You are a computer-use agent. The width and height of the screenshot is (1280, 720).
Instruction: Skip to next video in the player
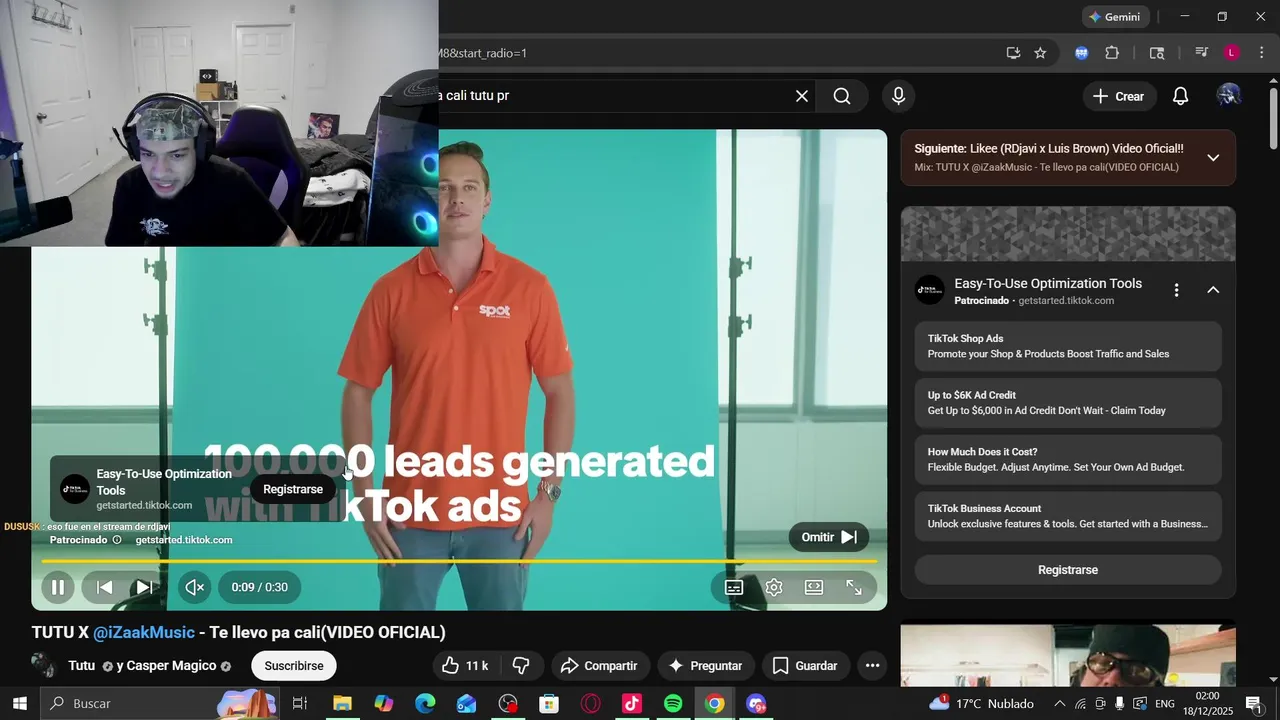click(145, 588)
